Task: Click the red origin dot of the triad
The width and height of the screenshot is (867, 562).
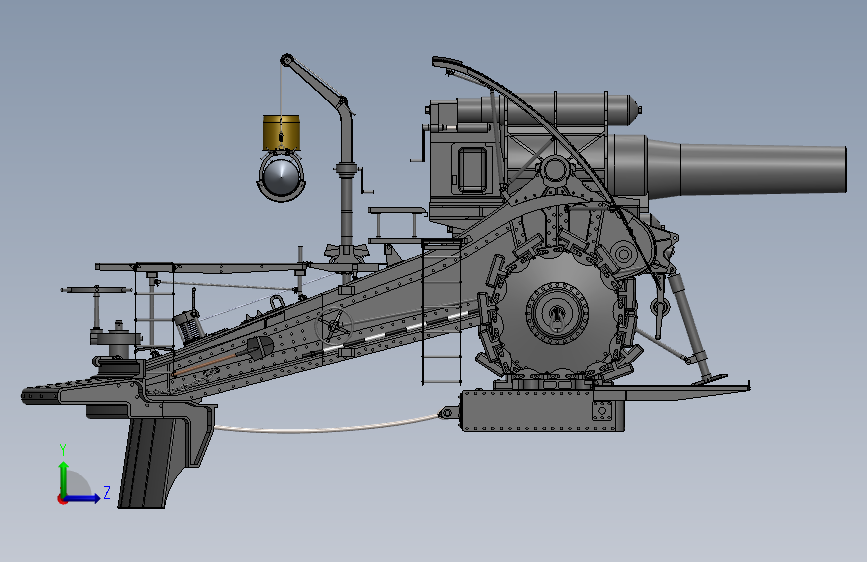Action: (x=61, y=499)
